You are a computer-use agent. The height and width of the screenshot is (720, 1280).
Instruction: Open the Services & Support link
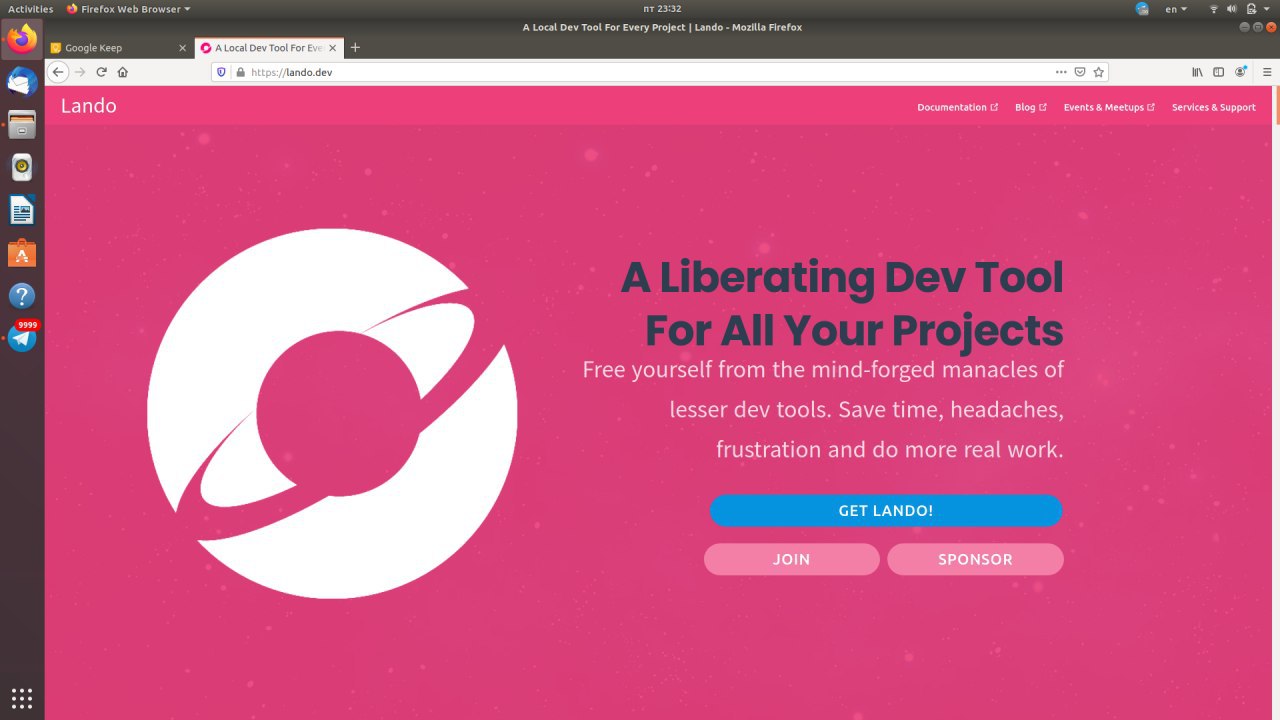click(1213, 107)
